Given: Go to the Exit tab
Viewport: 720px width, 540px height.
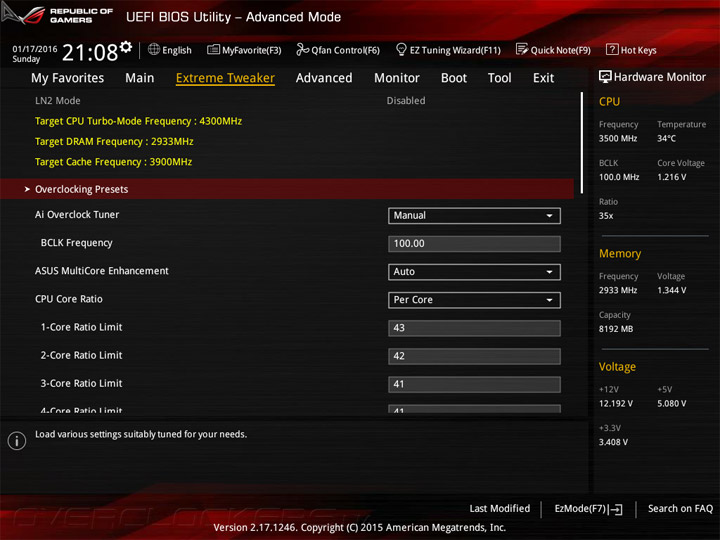Looking at the screenshot, I should pos(543,78).
